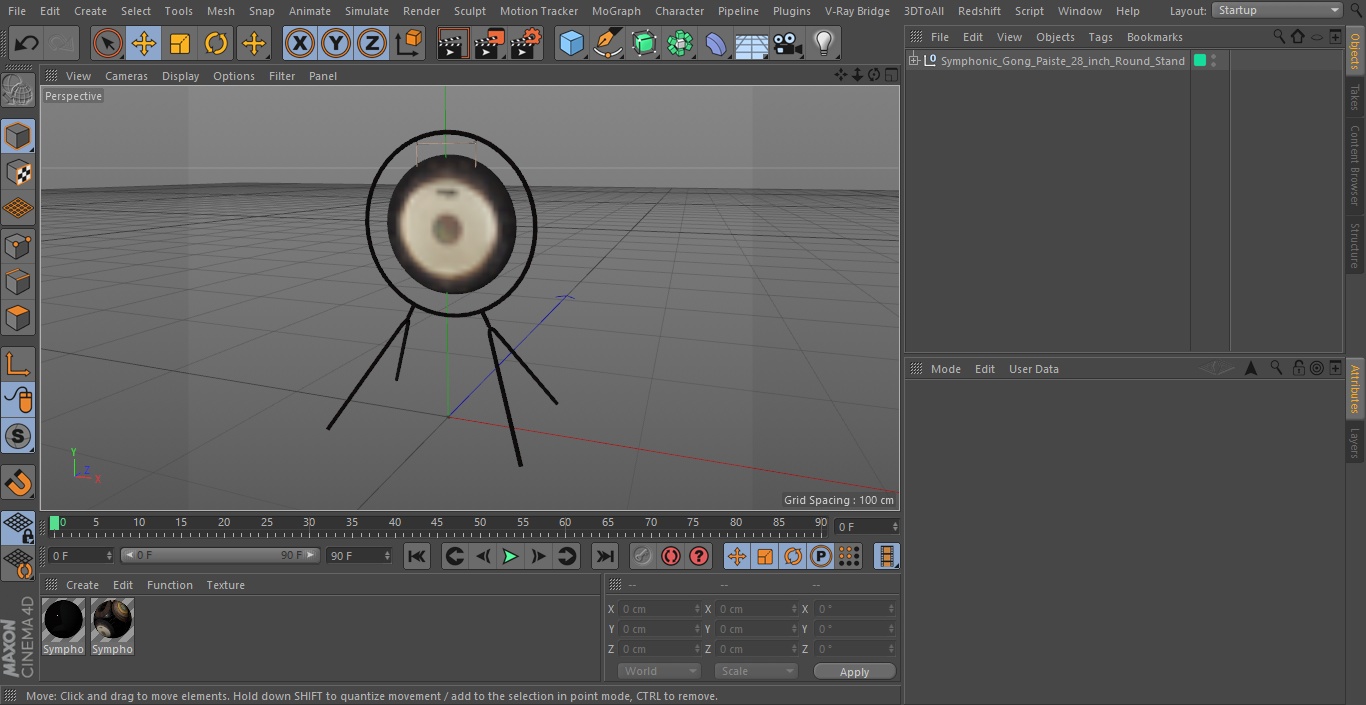1366x705 pixels.
Task: Open the Material Texture menu
Action: (226, 585)
